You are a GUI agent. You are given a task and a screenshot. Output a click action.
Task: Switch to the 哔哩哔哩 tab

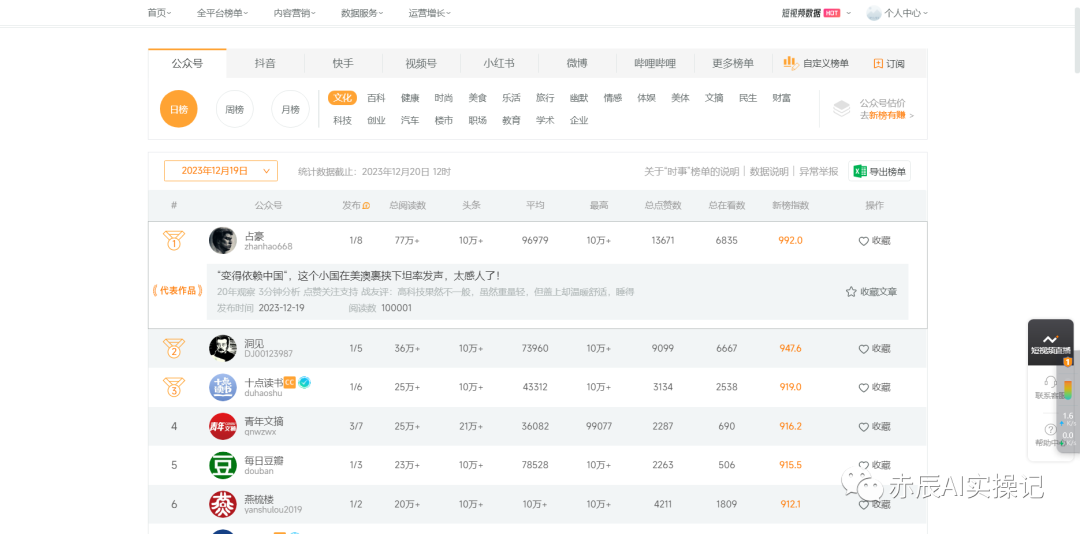655,63
